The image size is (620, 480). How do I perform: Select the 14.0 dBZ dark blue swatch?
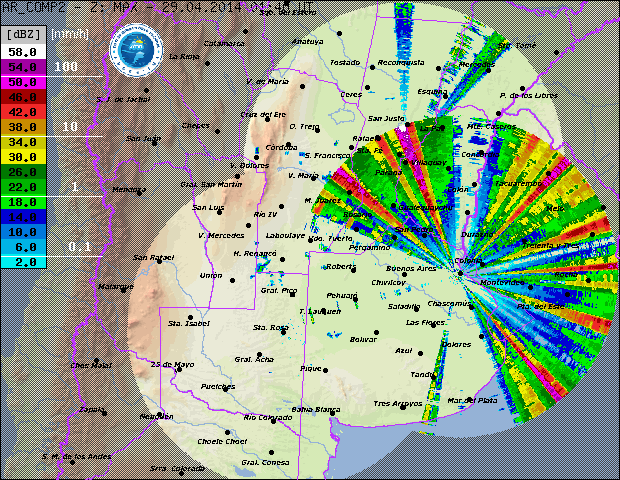[23, 217]
